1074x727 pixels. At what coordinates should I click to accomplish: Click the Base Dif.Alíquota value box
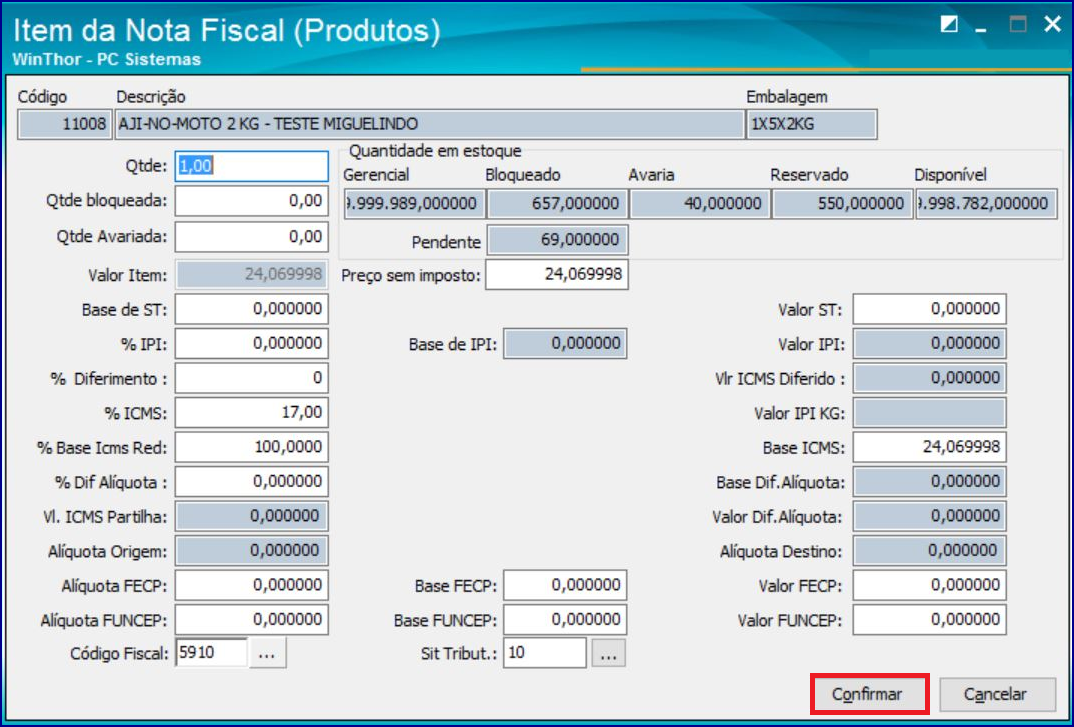coord(929,482)
